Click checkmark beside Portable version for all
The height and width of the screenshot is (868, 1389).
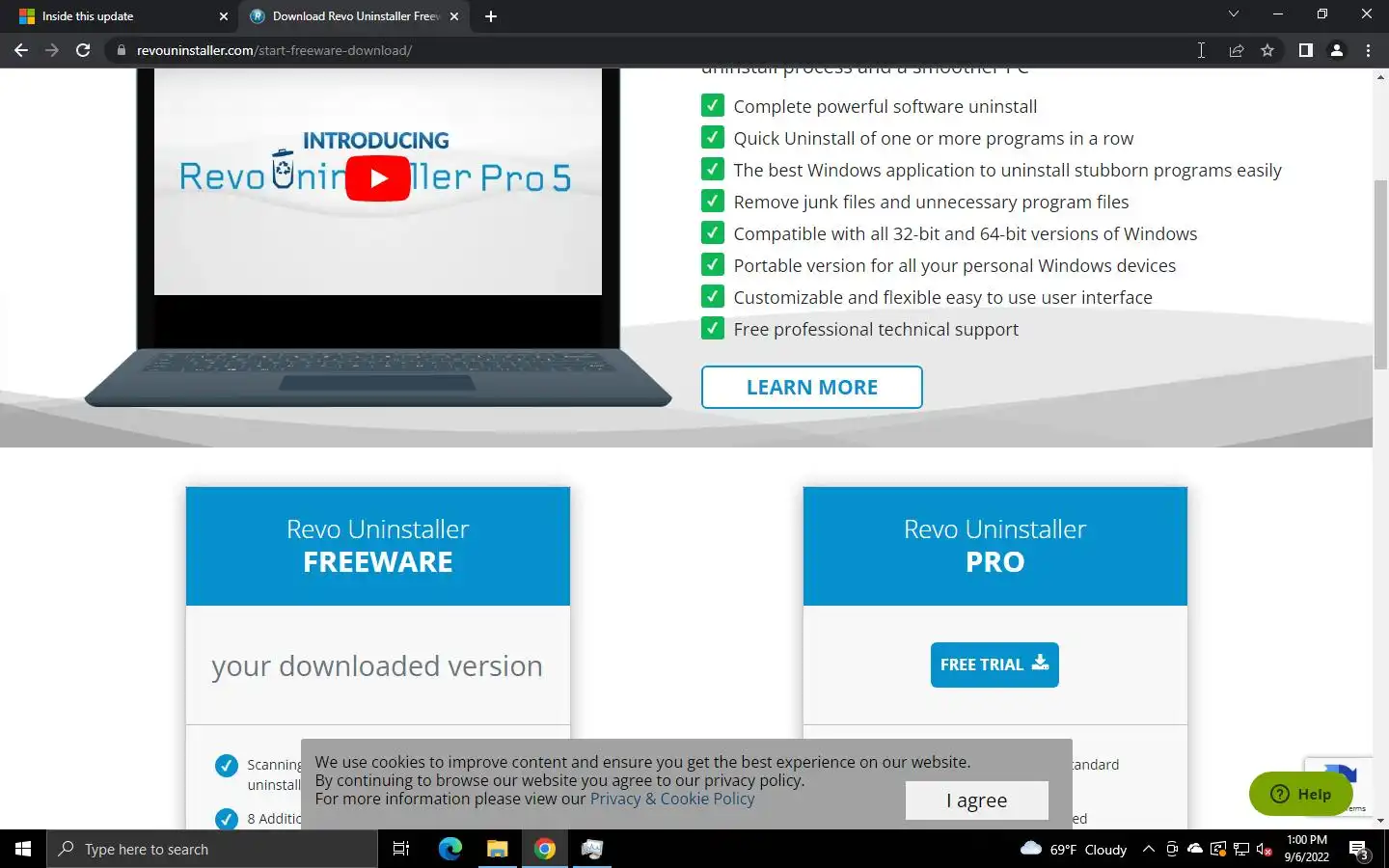click(712, 264)
